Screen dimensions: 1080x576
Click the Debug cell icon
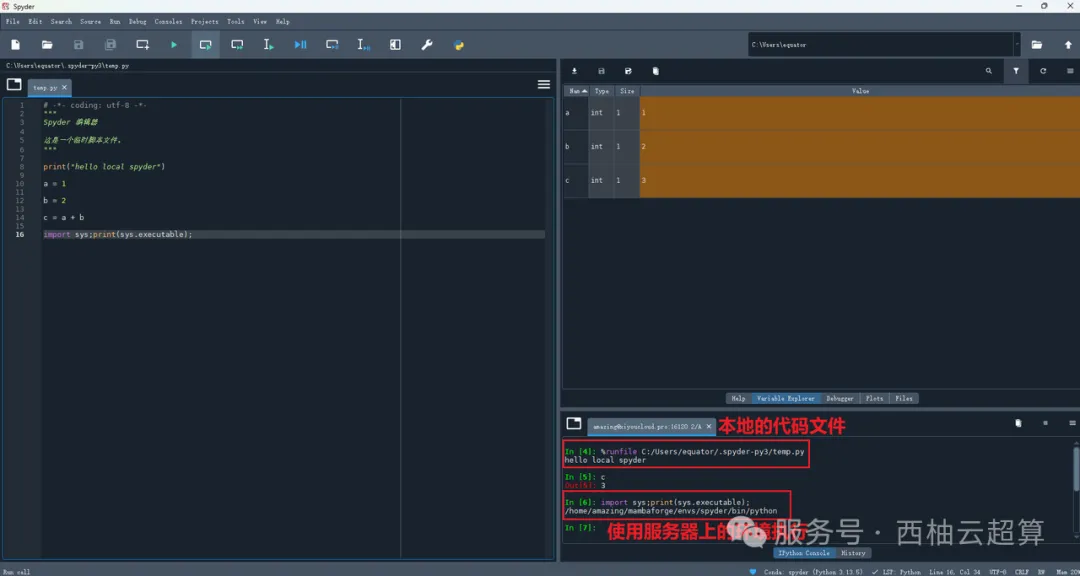pos(332,45)
